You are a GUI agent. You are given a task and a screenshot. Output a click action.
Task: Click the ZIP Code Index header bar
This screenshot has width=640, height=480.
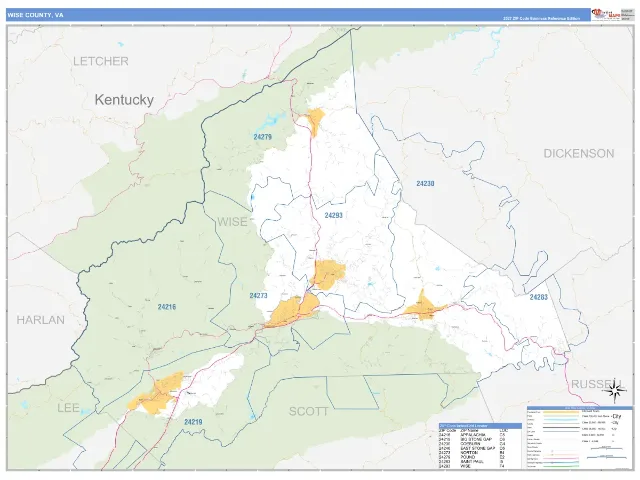click(480, 426)
